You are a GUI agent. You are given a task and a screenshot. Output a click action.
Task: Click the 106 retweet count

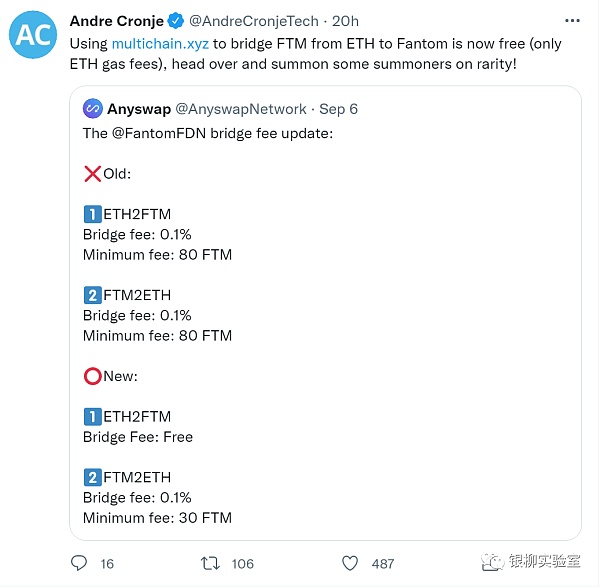pos(241,564)
